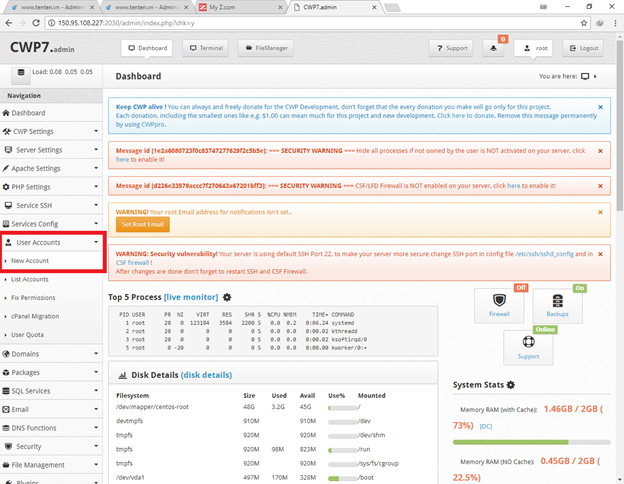Close the root Email warning
This screenshot has width=624, height=484.
coord(601,212)
